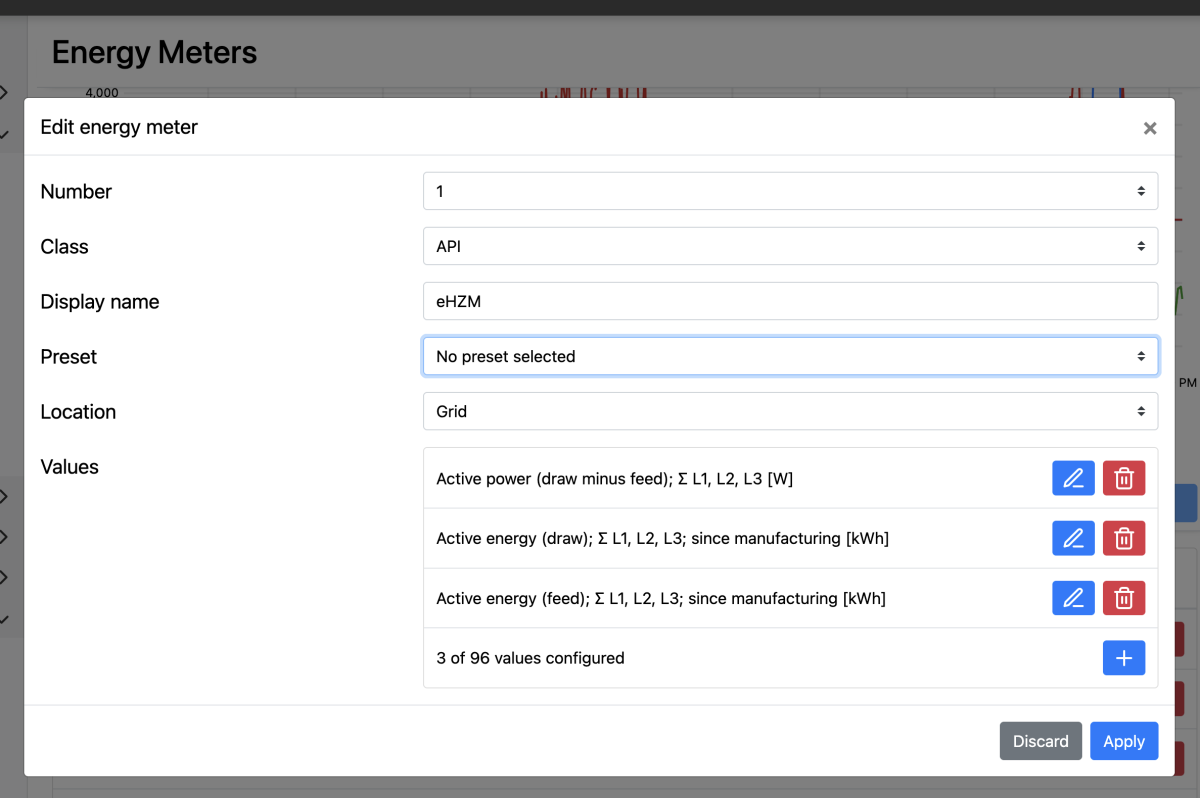The width and height of the screenshot is (1200, 798).
Task: Focus the Display name field containing eHZM
Action: point(790,301)
